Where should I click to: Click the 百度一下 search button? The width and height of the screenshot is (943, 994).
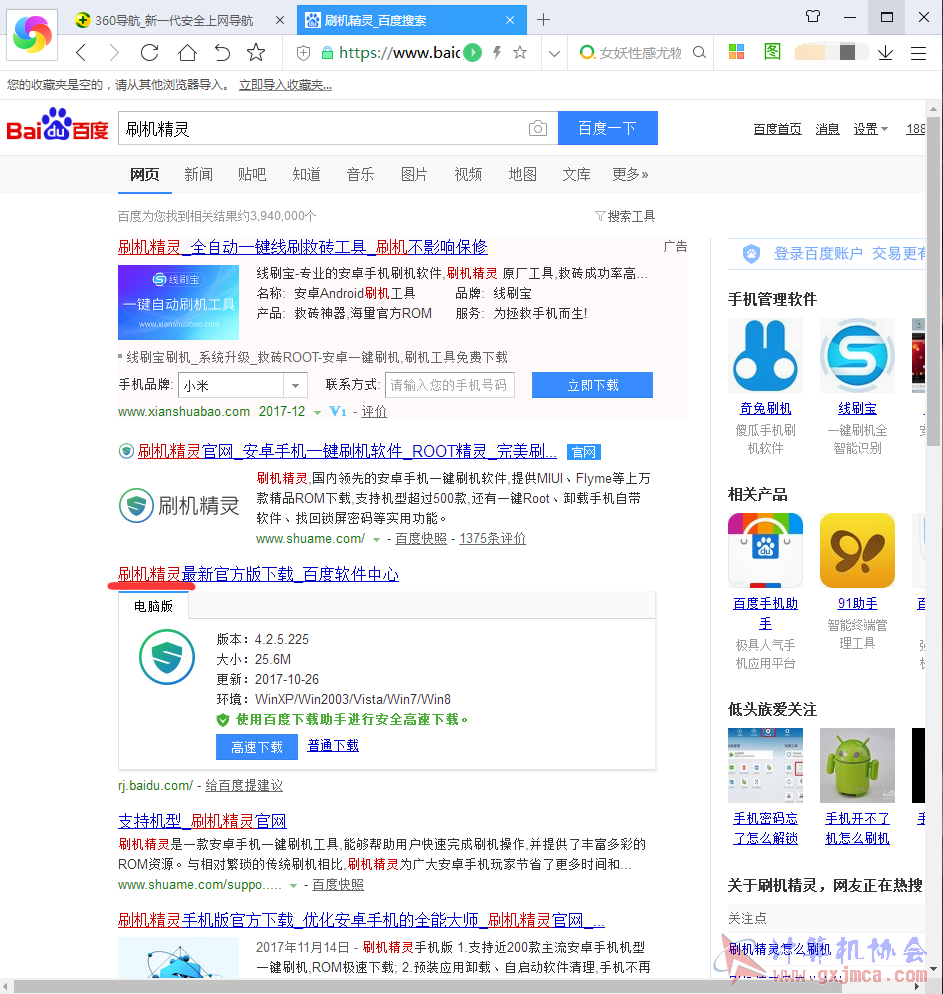click(607, 128)
